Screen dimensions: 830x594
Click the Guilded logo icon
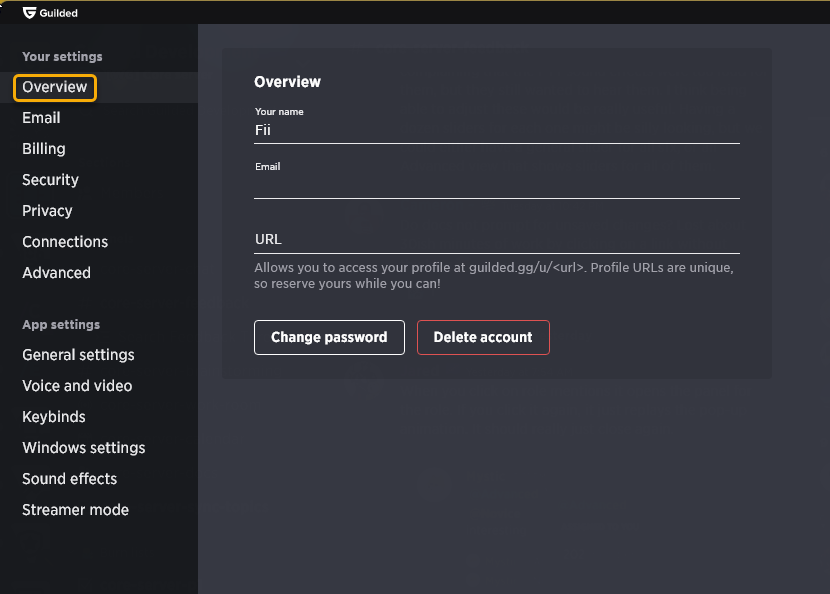[x=30, y=13]
